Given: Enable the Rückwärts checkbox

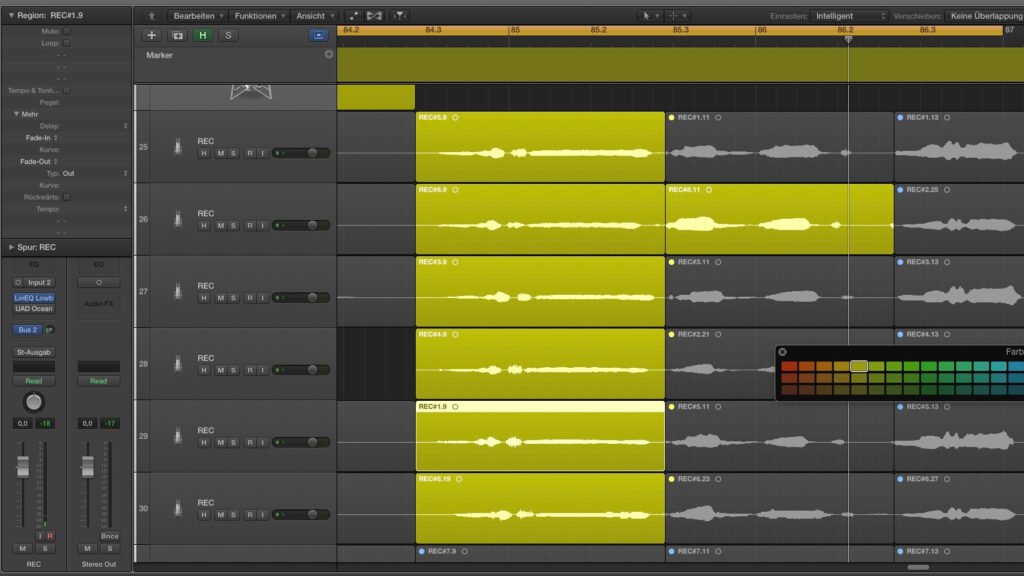Looking at the screenshot, I should (x=67, y=197).
